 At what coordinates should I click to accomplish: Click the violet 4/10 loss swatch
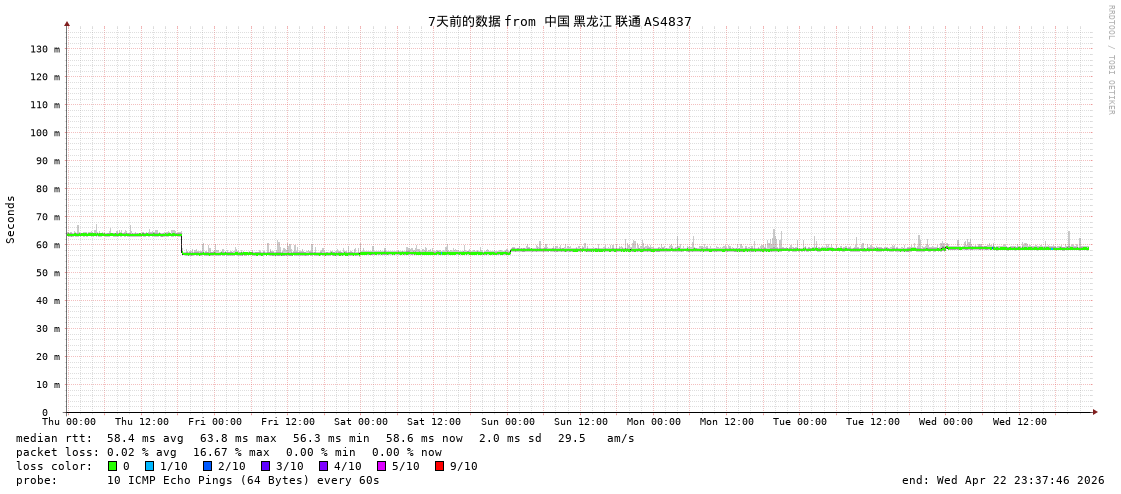323,466
